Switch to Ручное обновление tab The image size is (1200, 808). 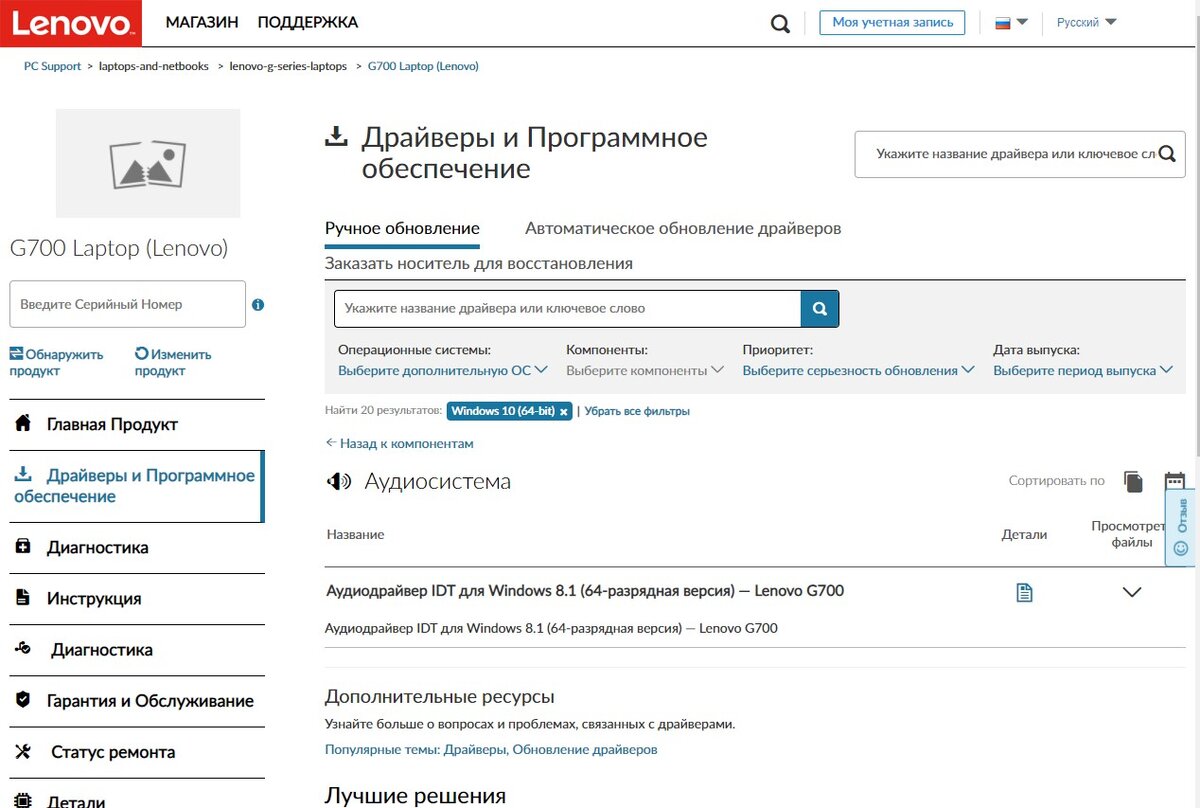[x=402, y=228]
